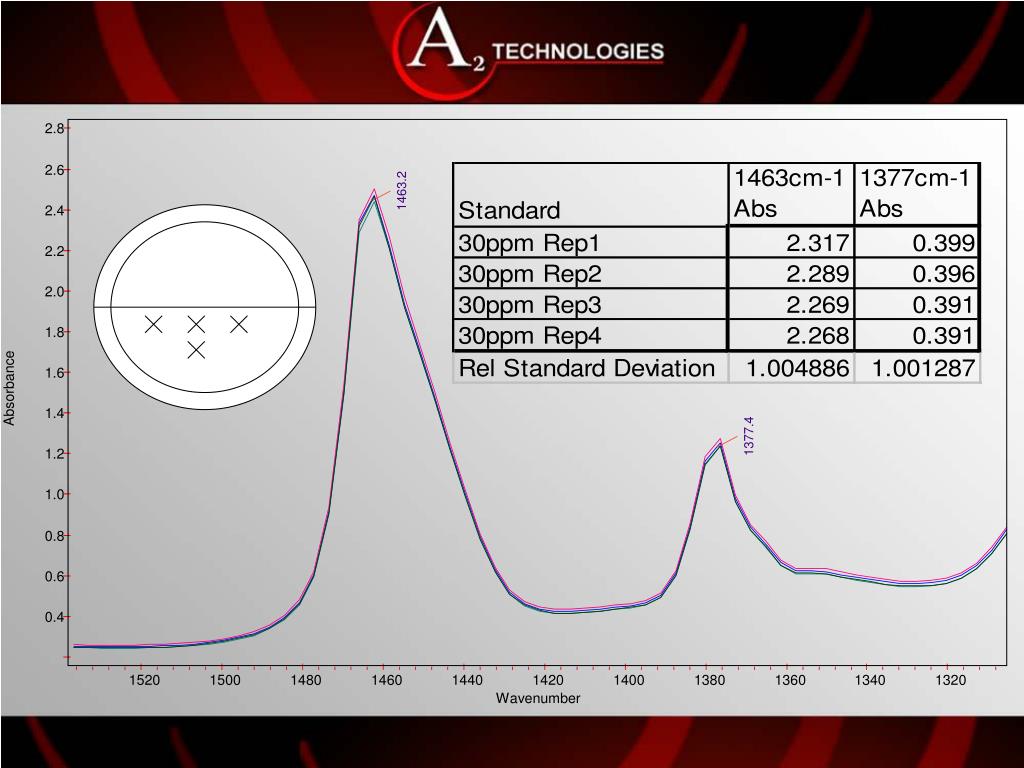This screenshot has width=1024, height=768.
Task: Click the 1.2 tick on the absorbance axis
Action: 54,454
